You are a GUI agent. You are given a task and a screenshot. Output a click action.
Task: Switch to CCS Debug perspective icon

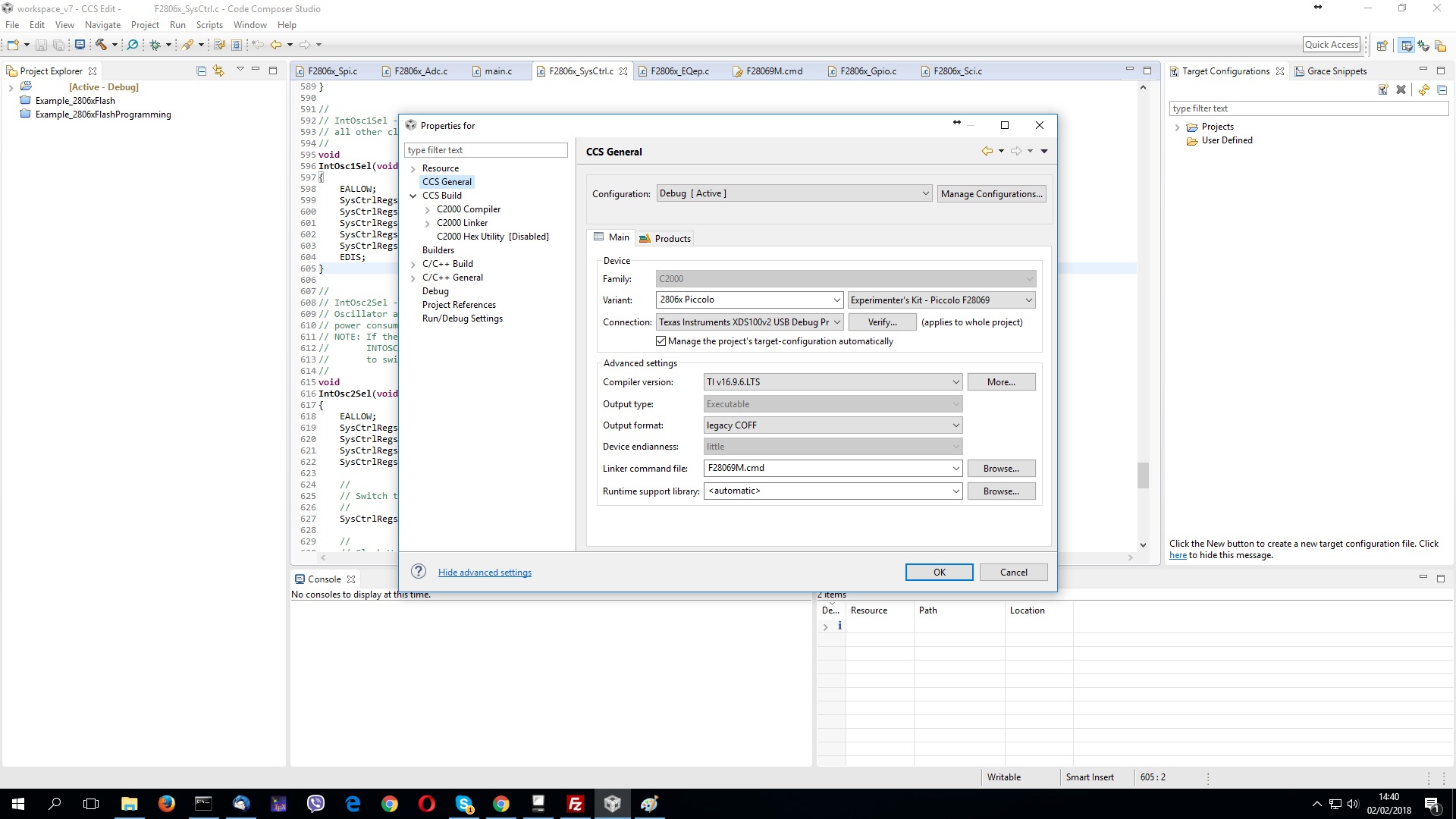(x=1423, y=45)
